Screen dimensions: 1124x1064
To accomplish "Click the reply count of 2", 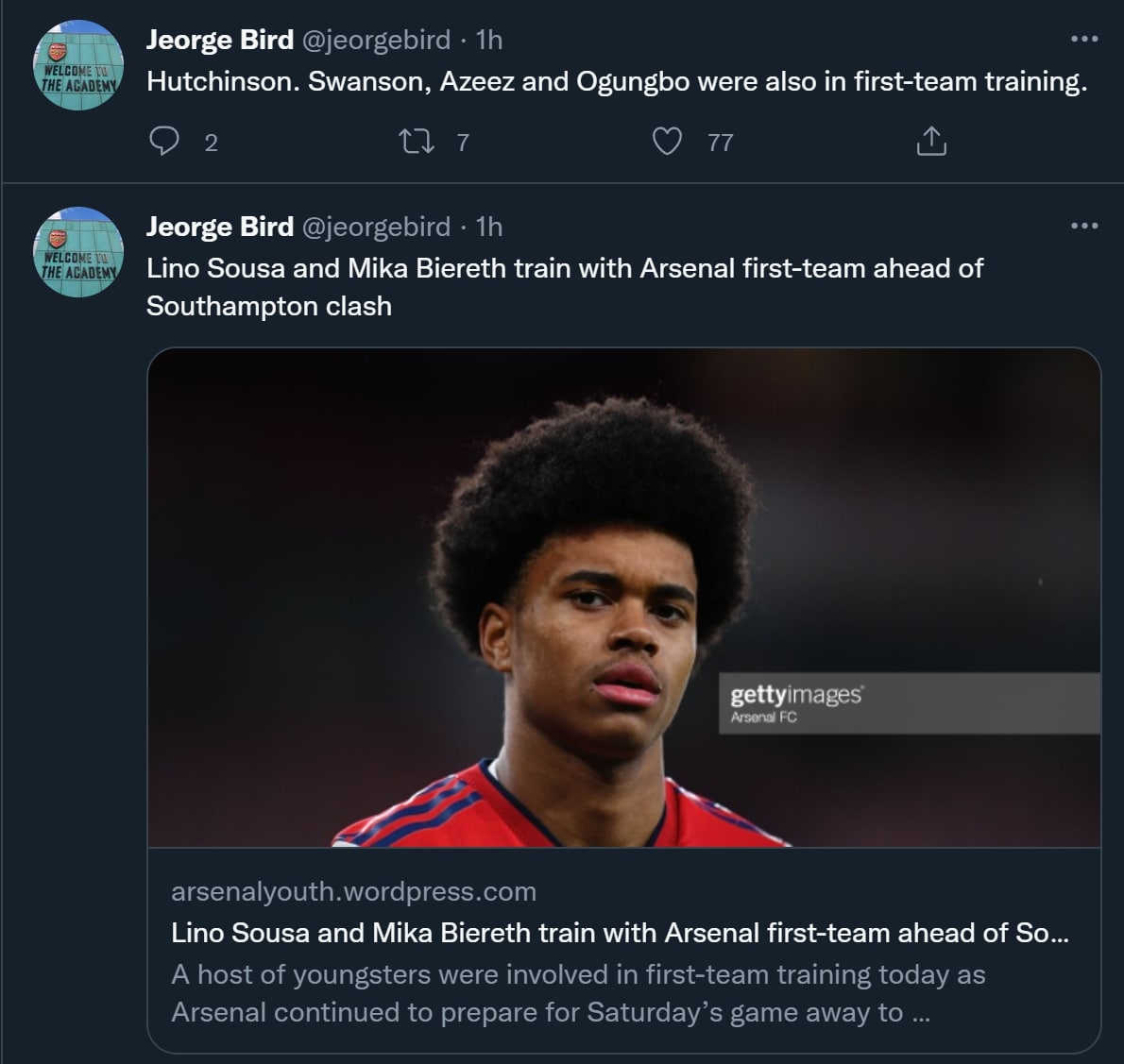I will (211, 143).
